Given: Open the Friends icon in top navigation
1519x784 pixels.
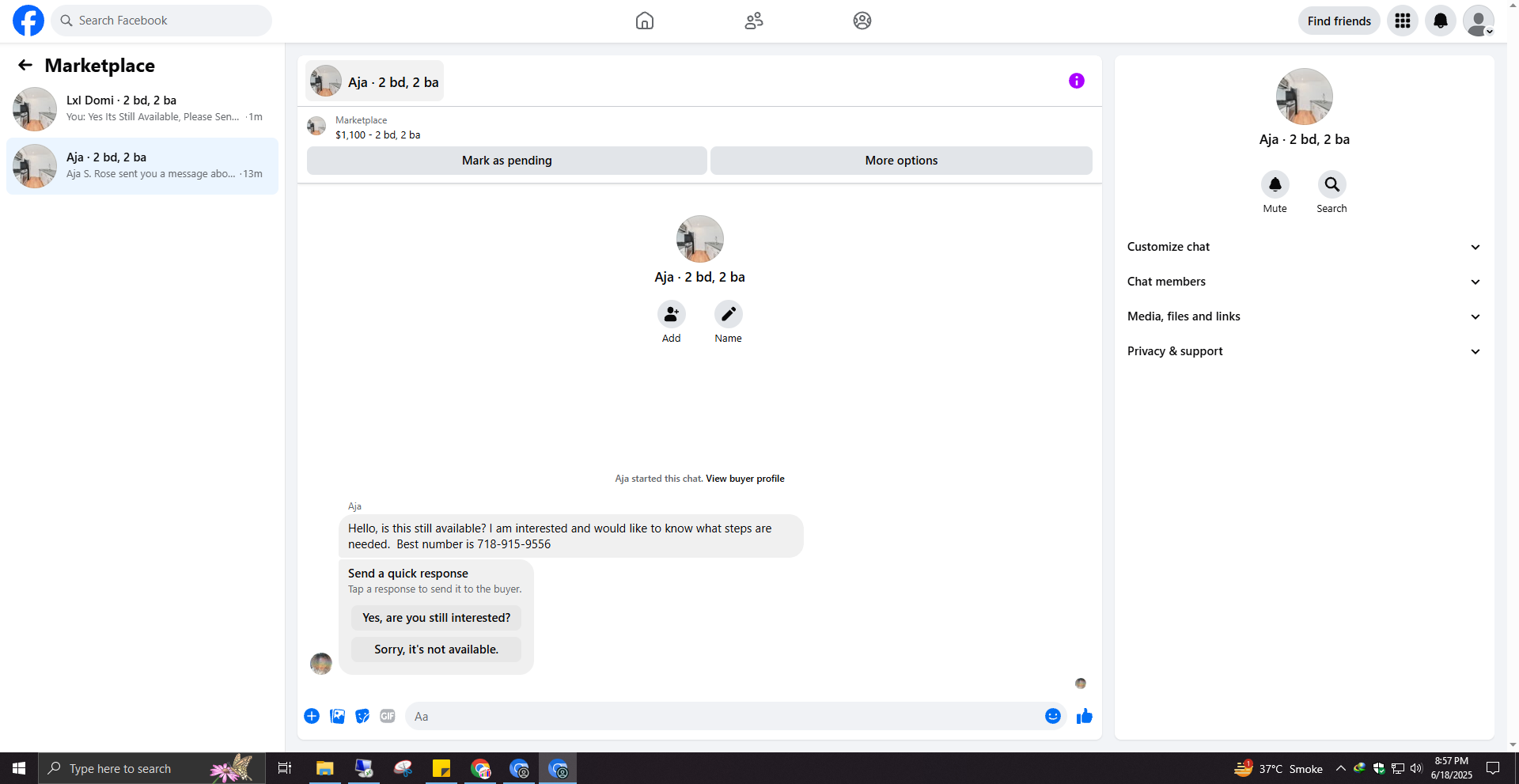Looking at the screenshot, I should coord(754,21).
